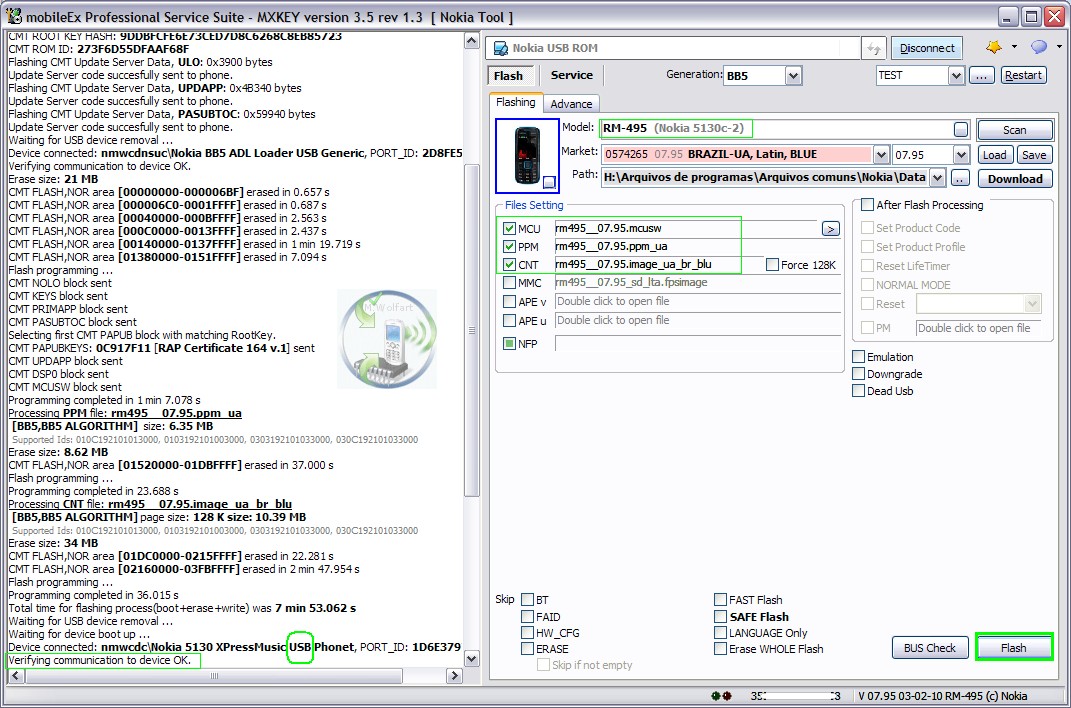Toggle the NFP checkbox
The width and height of the screenshot is (1071, 708).
click(x=509, y=343)
